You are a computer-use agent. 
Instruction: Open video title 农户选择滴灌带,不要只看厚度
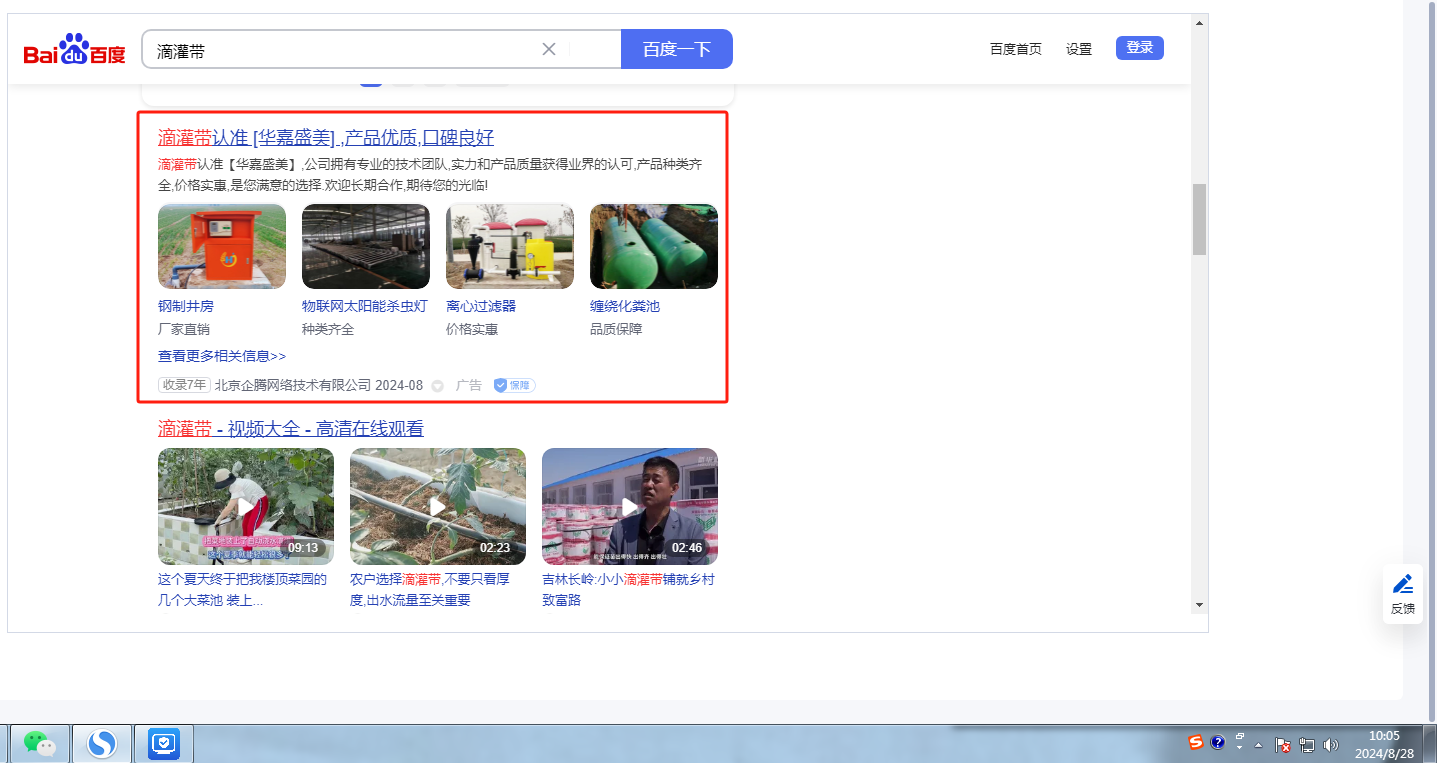pyautogui.click(x=431, y=590)
